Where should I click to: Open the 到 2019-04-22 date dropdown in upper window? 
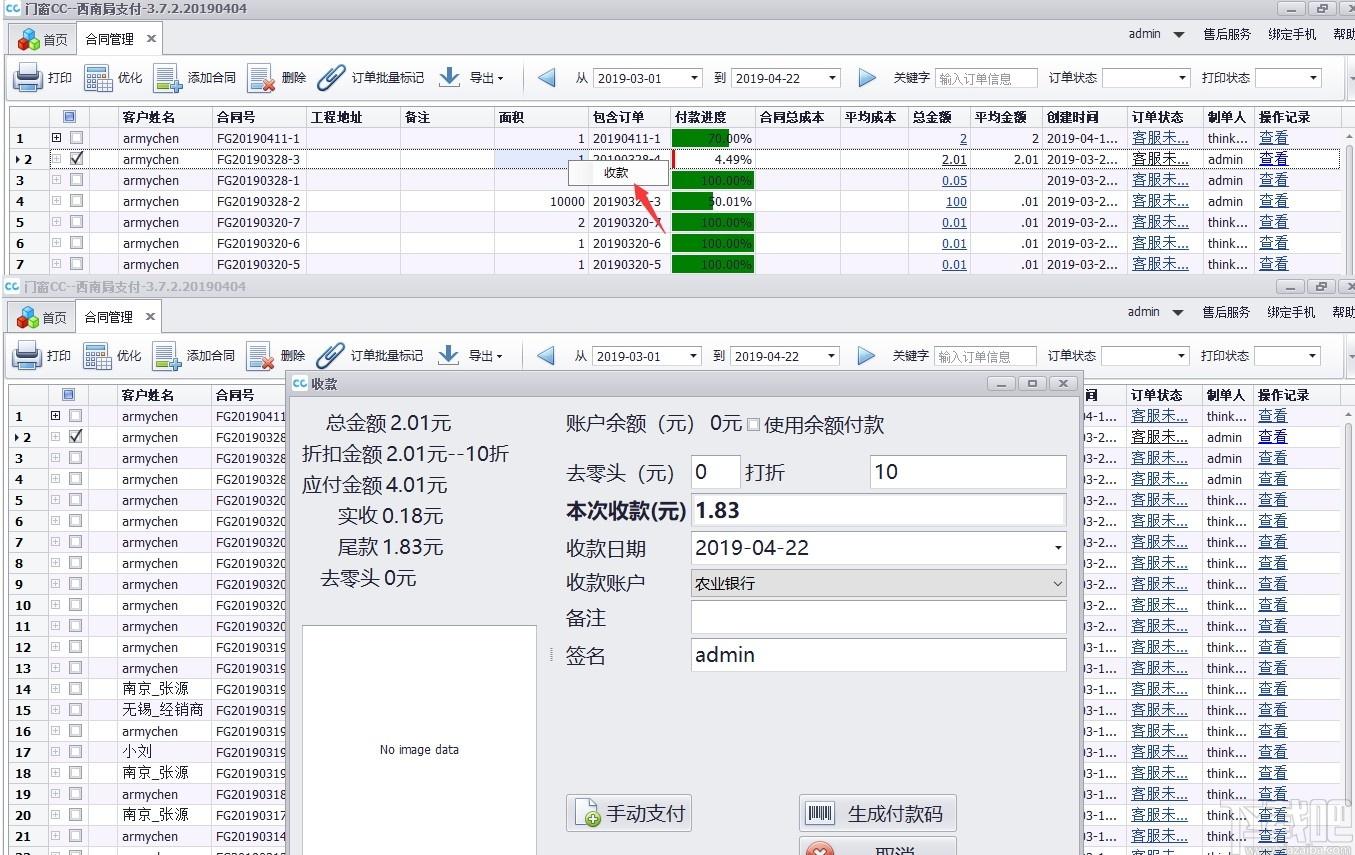click(x=833, y=78)
